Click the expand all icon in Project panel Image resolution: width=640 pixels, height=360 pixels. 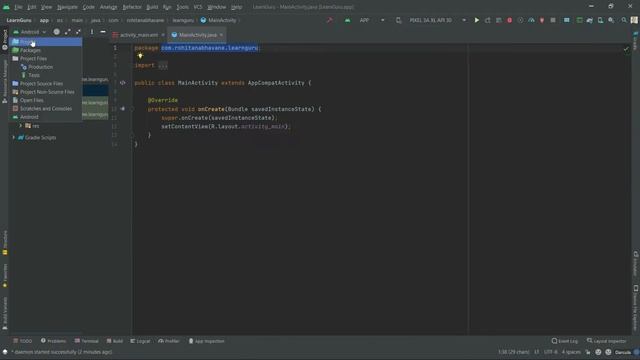pos(68,32)
